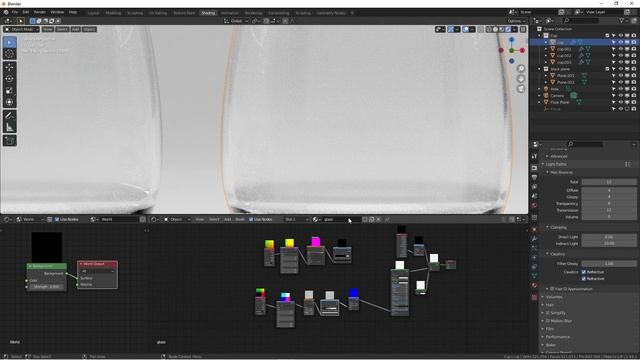
Task: Toggle Use Nodes in Object node editor
Action: pos(251,220)
